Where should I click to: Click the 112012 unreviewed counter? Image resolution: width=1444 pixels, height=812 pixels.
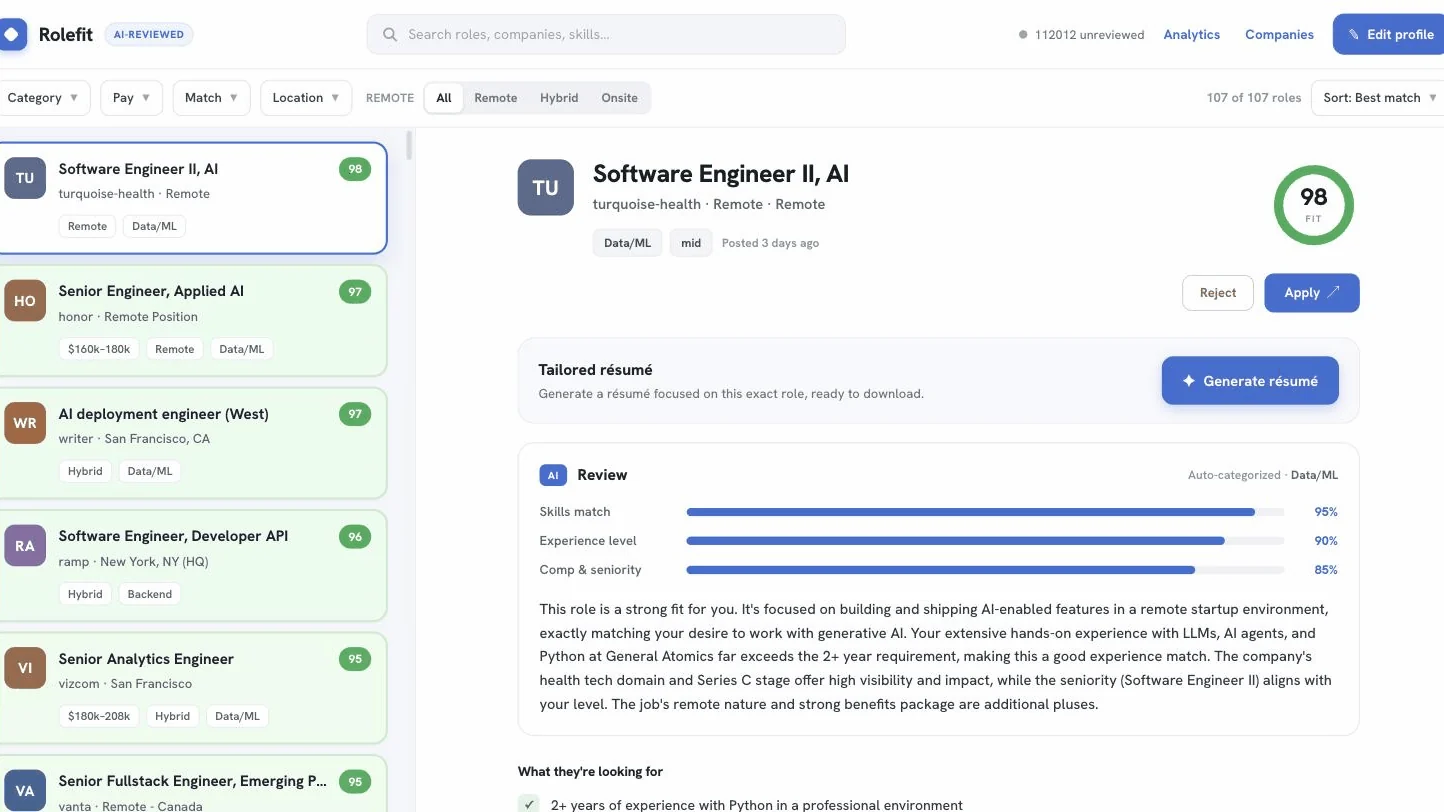pos(1089,34)
